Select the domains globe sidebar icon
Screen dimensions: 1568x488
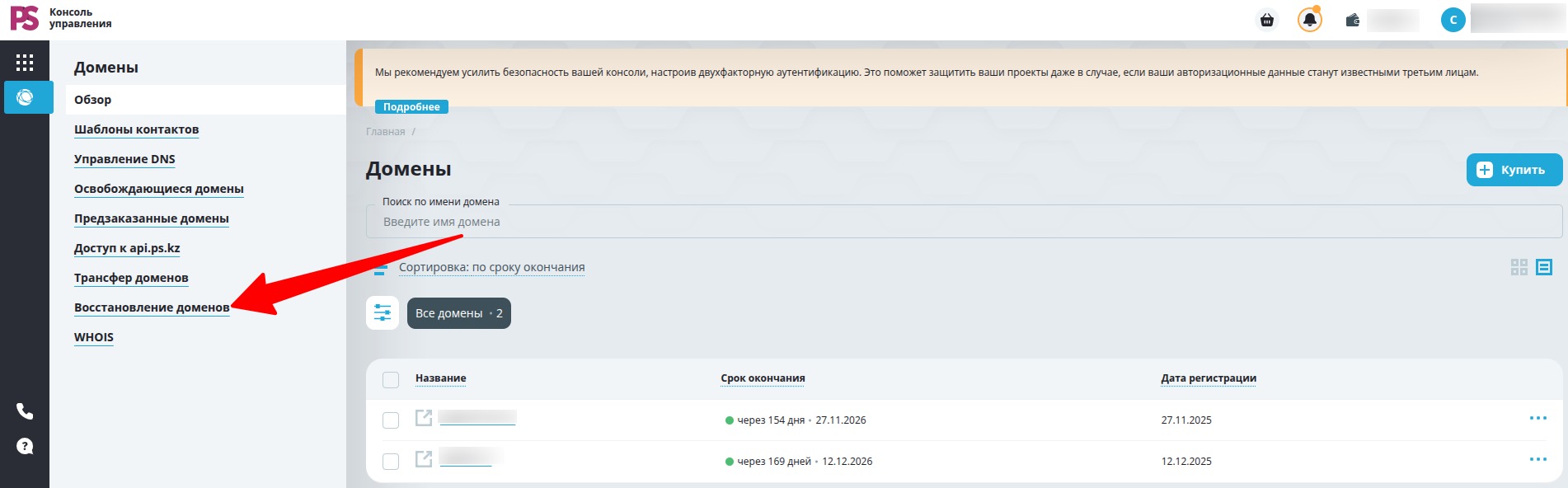click(x=26, y=97)
